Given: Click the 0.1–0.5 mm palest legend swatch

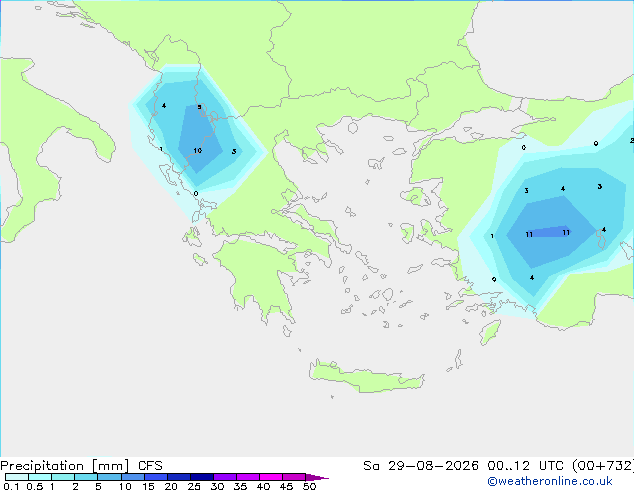Looking at the screenshot, I should [17, 477].
